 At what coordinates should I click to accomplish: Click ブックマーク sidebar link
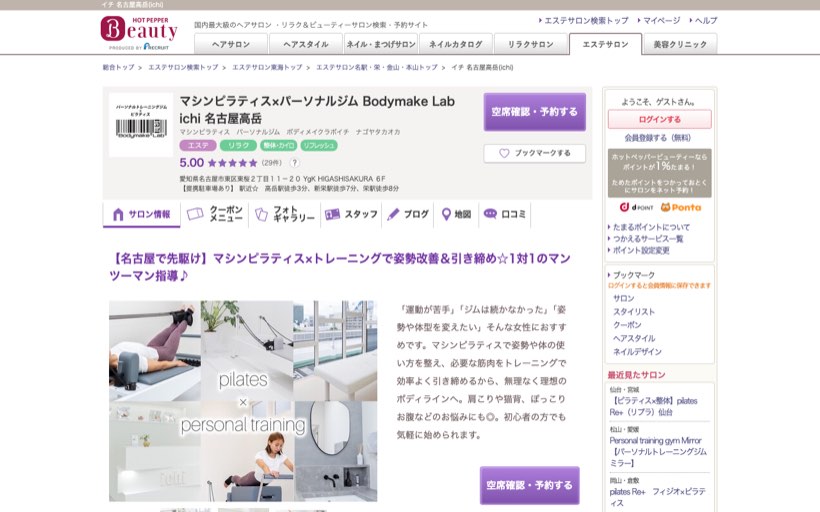[x=634, y=275]
